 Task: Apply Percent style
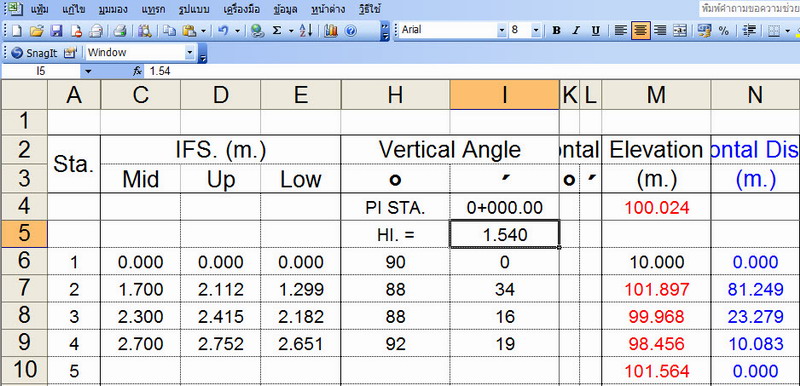click(x=723, y=31)
